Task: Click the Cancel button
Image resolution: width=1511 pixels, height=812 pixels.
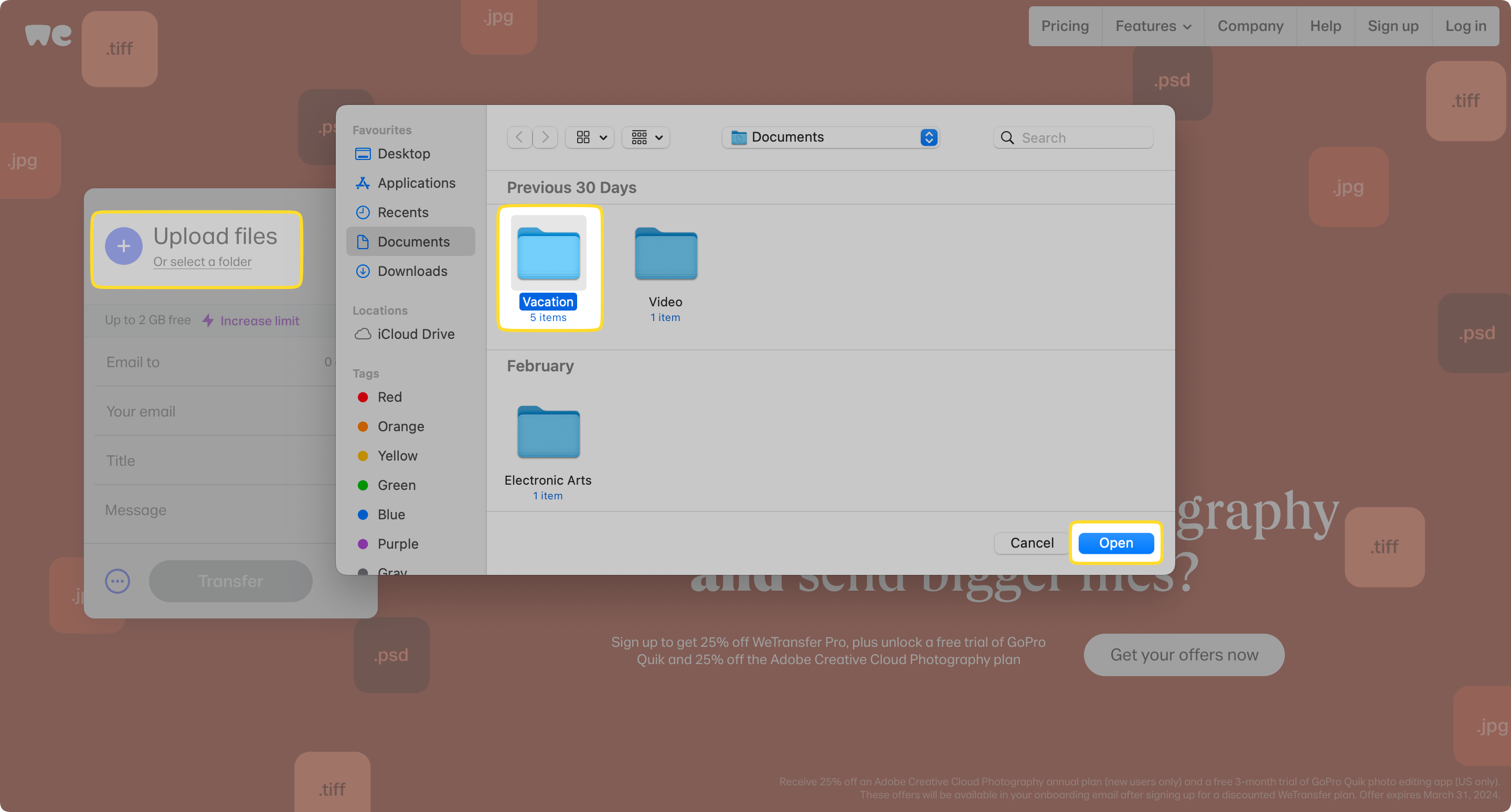Action: point(1032,542)
